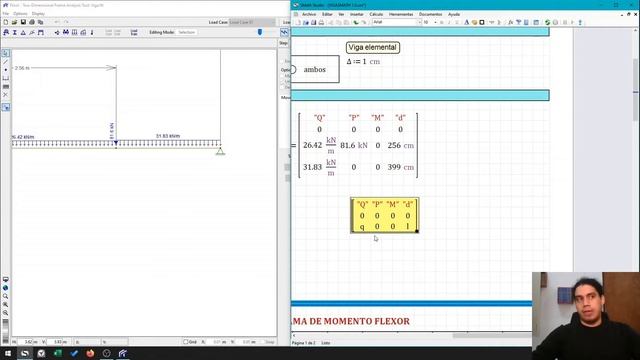Viewport: 640px width, 360px height.
Task: Open Archivo menu in SMath
Action: click(309, 14)
